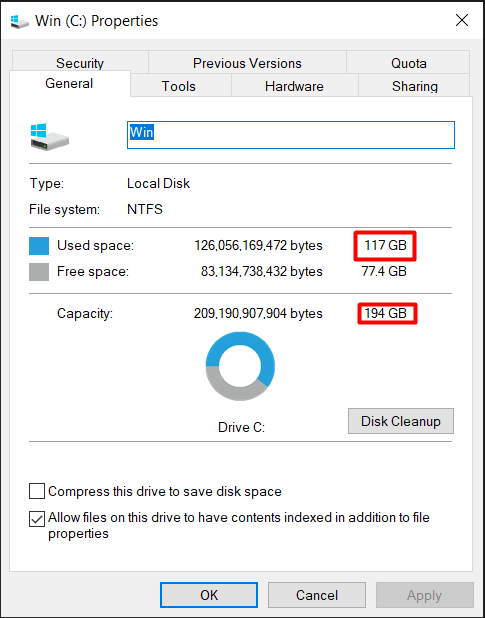This screenshot has height=618, width=485.
Task: Switch to the Security tab
Action: (x=80, y=63)
